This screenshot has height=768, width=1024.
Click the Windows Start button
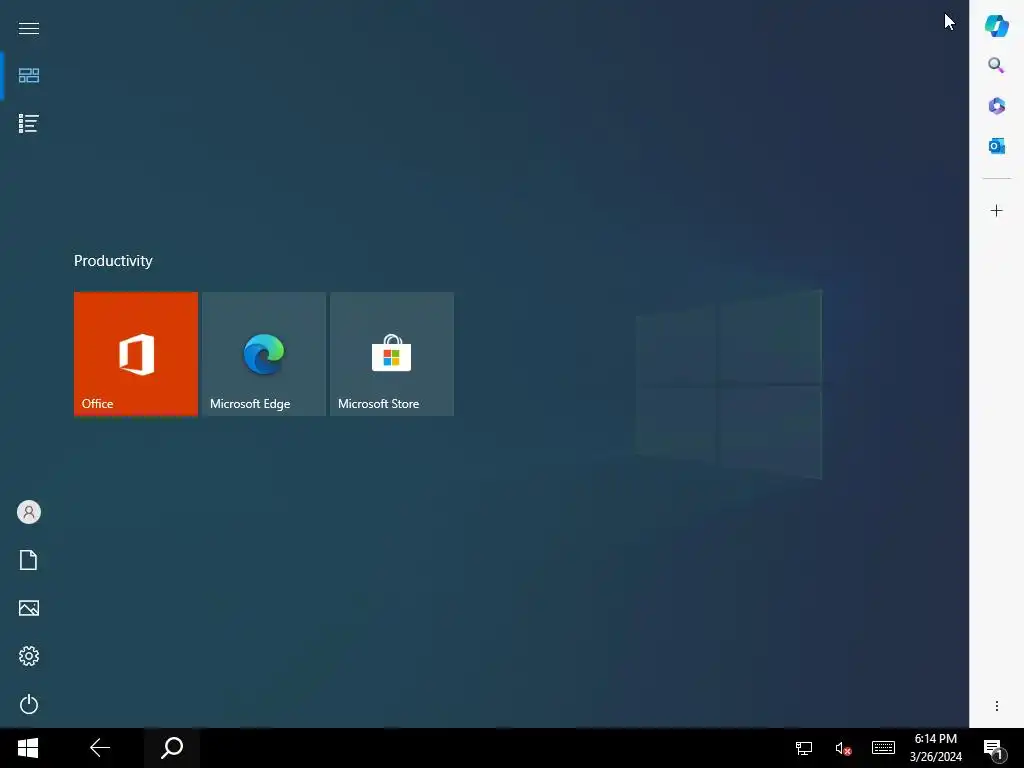(x=28, y=748)
